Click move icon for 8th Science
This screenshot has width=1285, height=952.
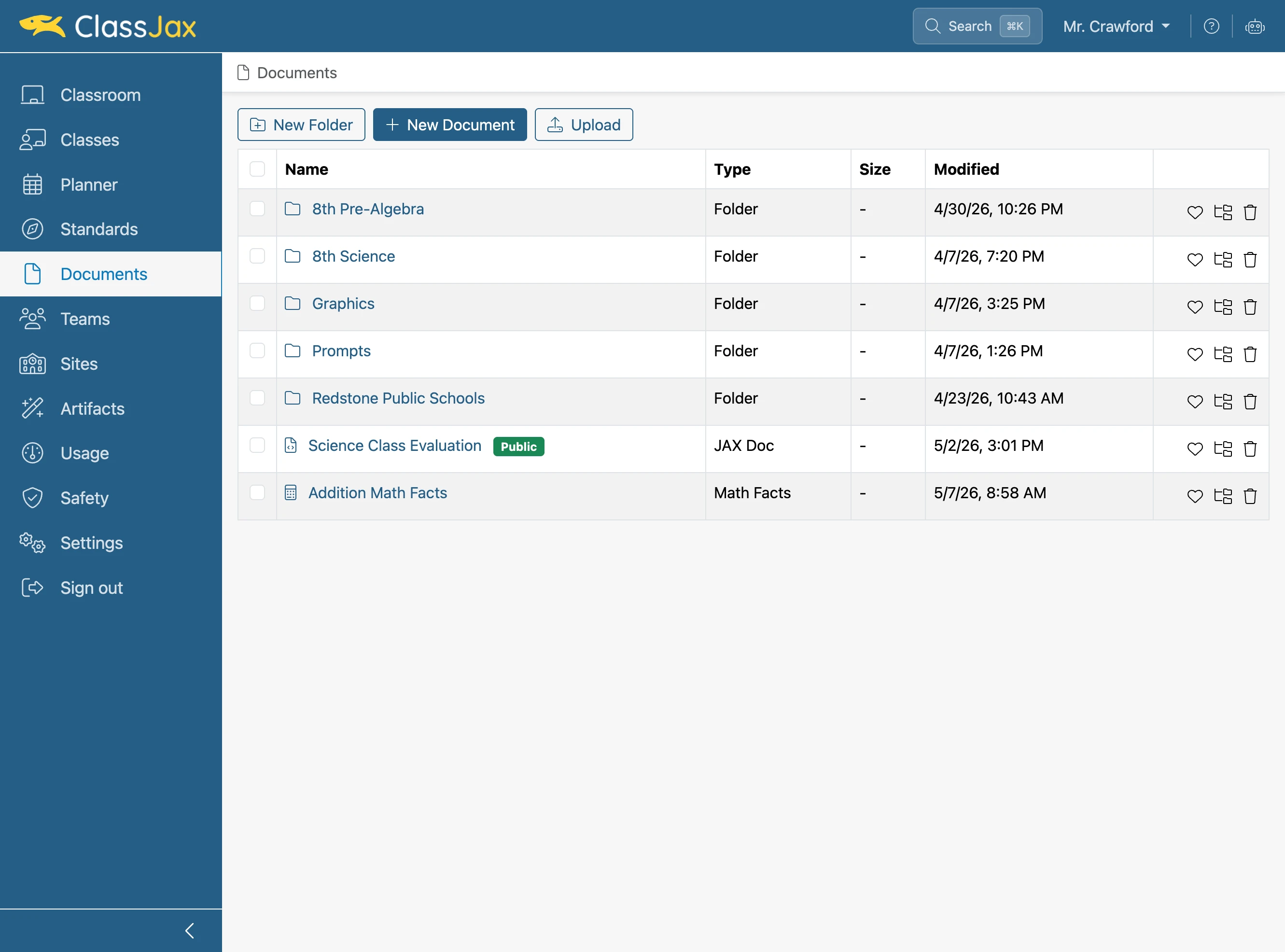[1223, 259]
